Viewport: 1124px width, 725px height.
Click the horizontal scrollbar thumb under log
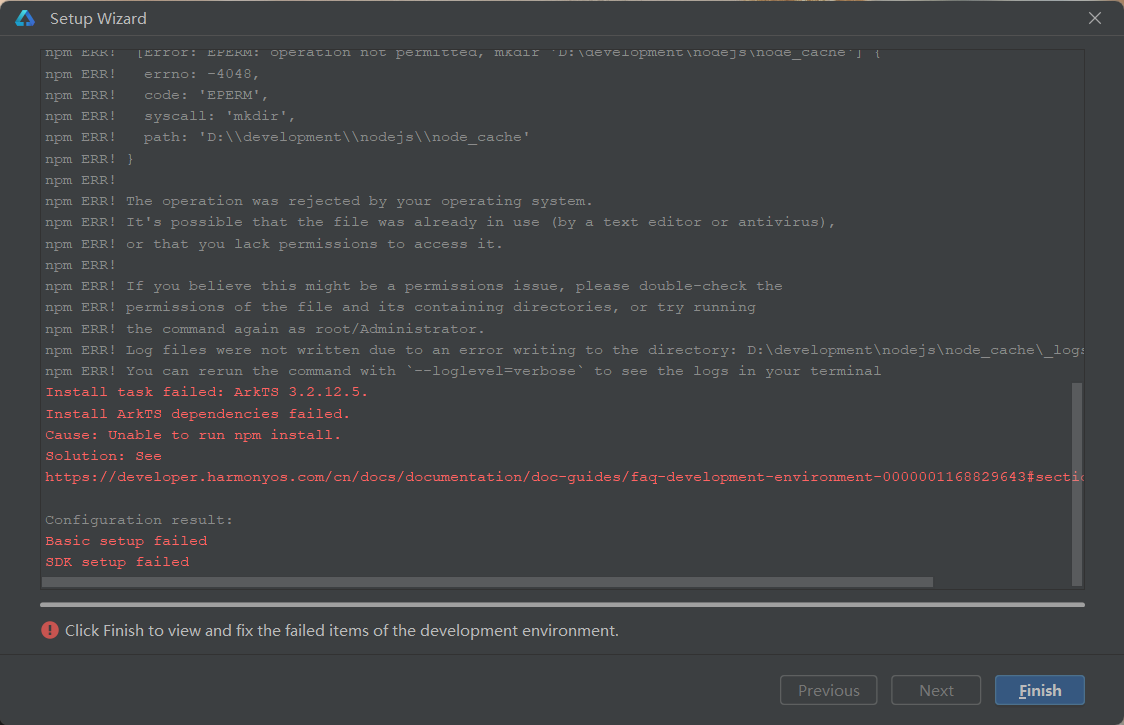click(488, 581)
